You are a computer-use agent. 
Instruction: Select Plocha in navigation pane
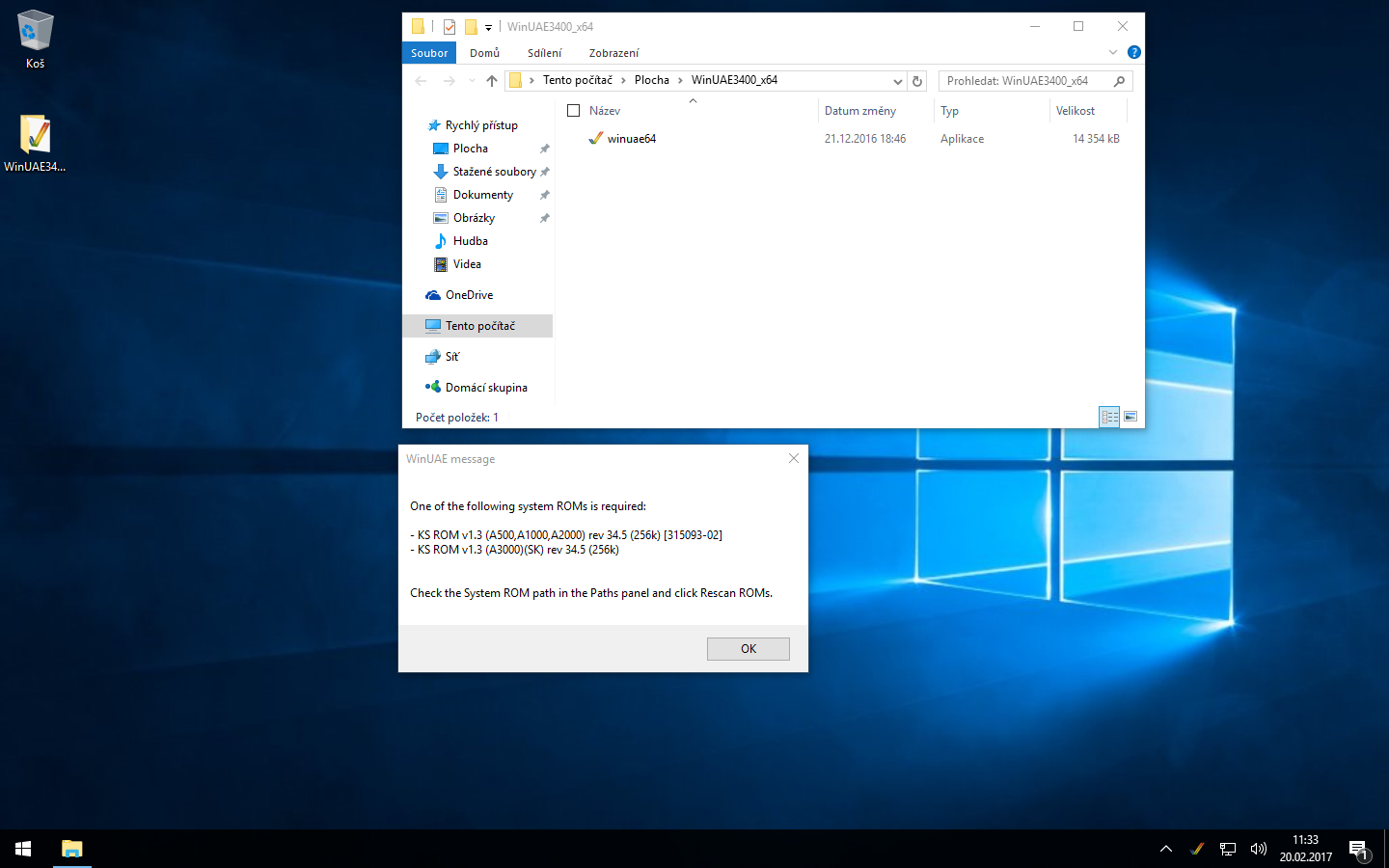471,149
